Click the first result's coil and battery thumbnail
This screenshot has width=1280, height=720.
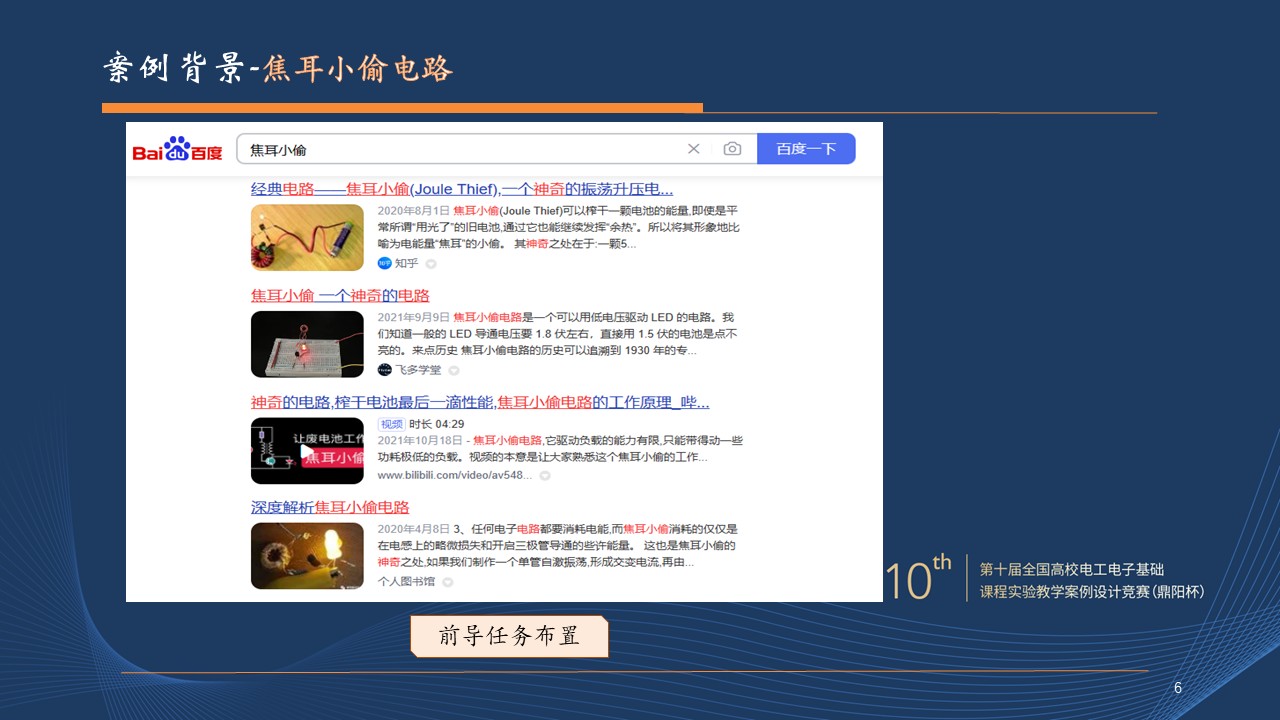tap(307, 238)
